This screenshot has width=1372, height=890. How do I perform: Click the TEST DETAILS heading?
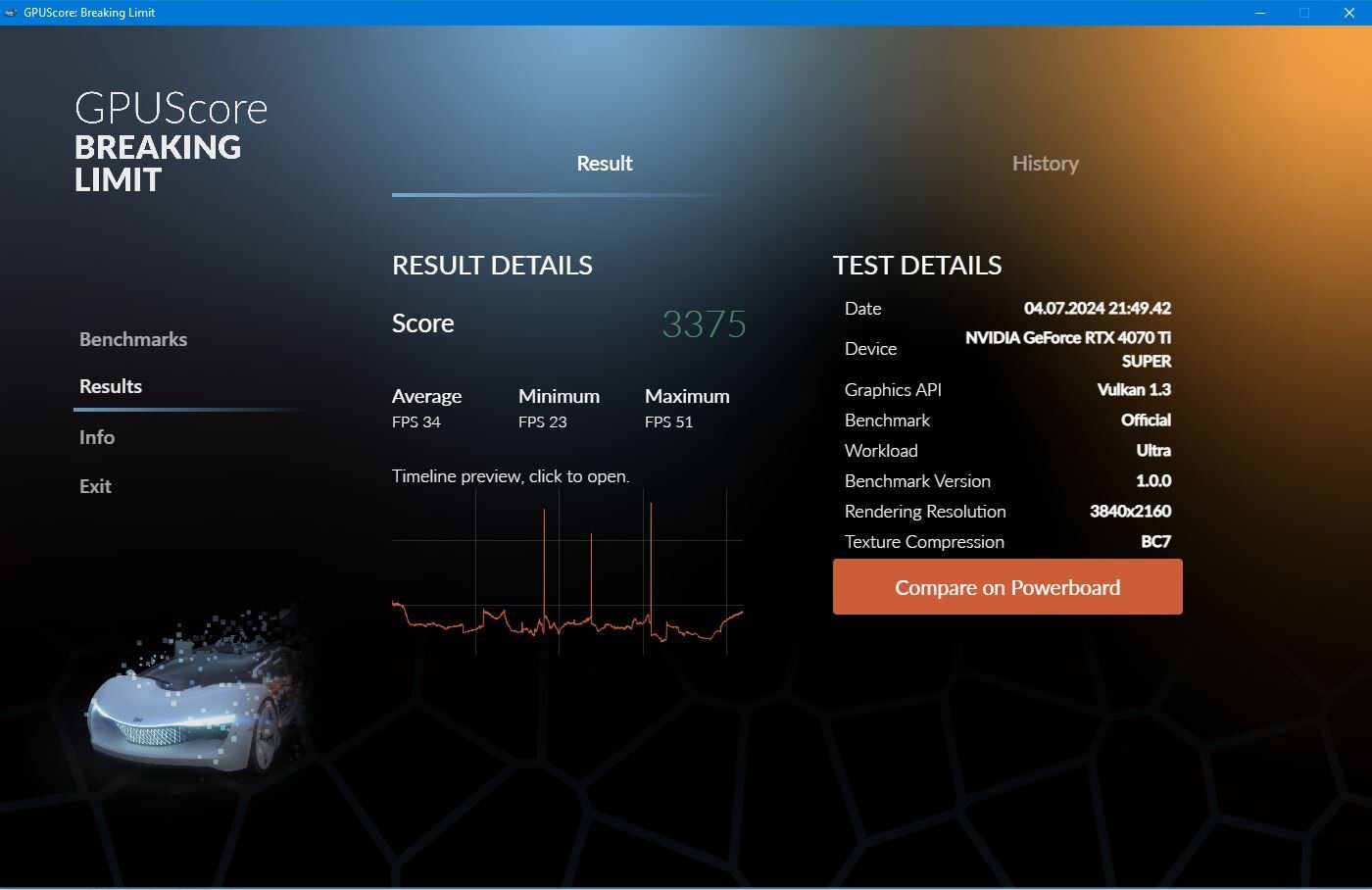click(x=917, y=266)
